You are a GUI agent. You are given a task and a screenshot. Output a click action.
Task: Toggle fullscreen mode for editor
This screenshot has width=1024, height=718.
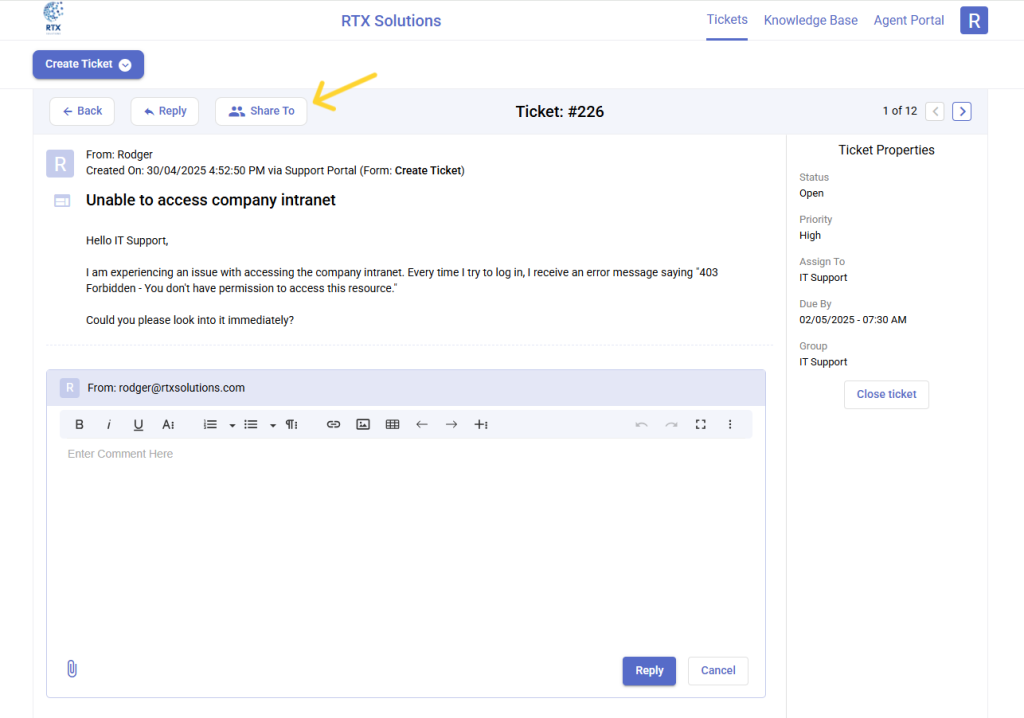[x=701, y=425]
